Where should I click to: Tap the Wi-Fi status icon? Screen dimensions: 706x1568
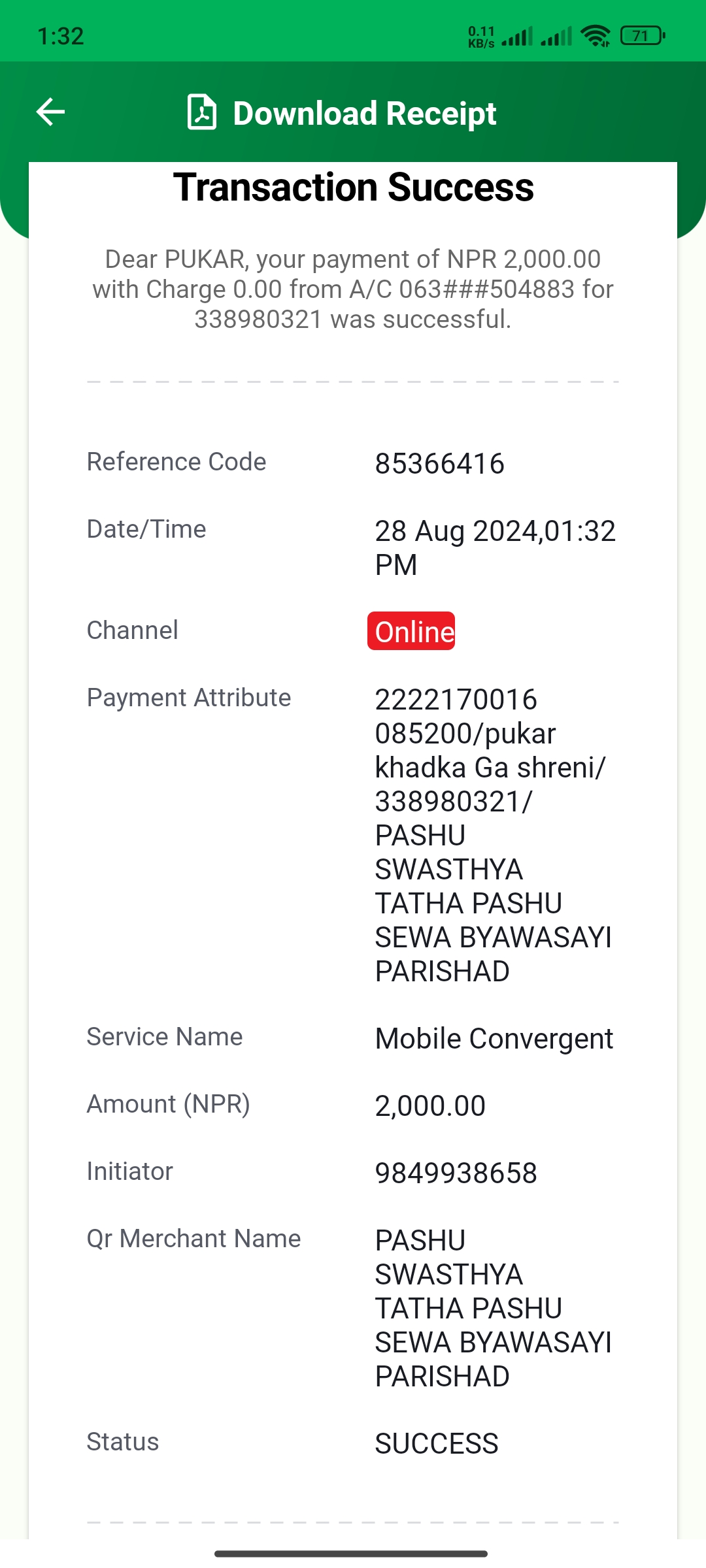pyautogui.click(x=596, y=36)
